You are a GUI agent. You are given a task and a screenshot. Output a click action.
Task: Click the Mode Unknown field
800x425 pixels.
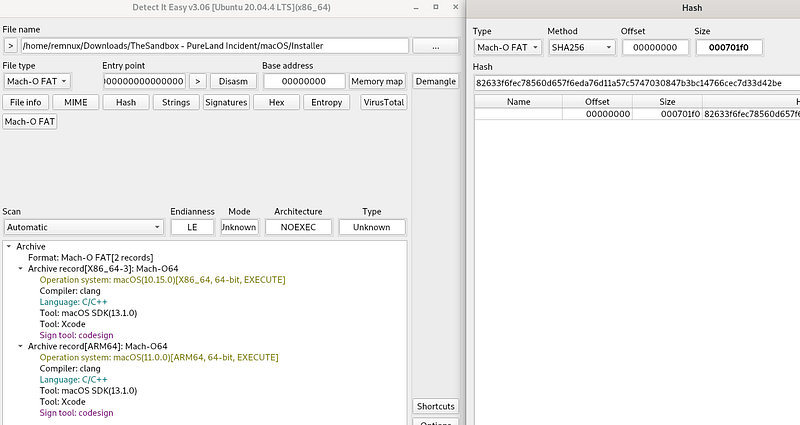[x=239, y=227]
